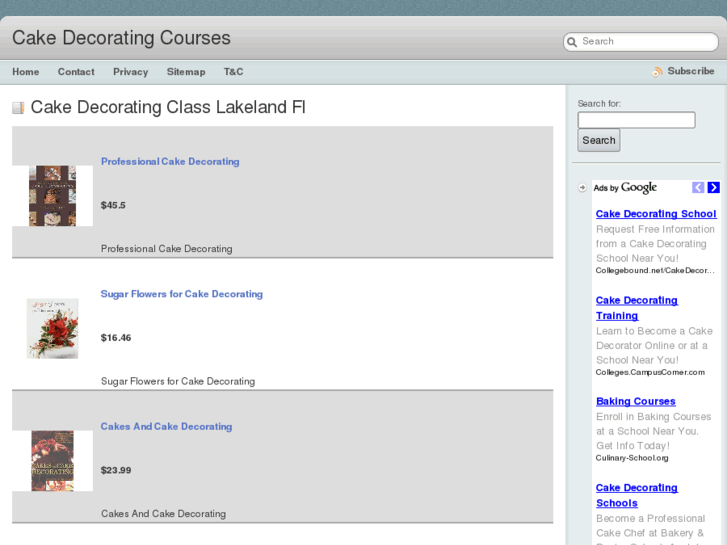Click the post icon beside page title
Viewport: 727px width, 545px height.
pos(18,108)
